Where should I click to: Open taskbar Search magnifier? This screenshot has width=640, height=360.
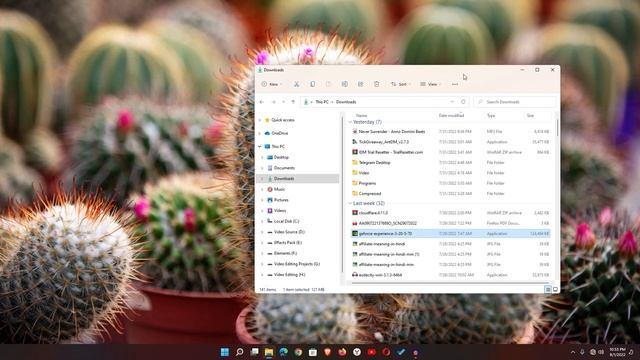(240, 352)
